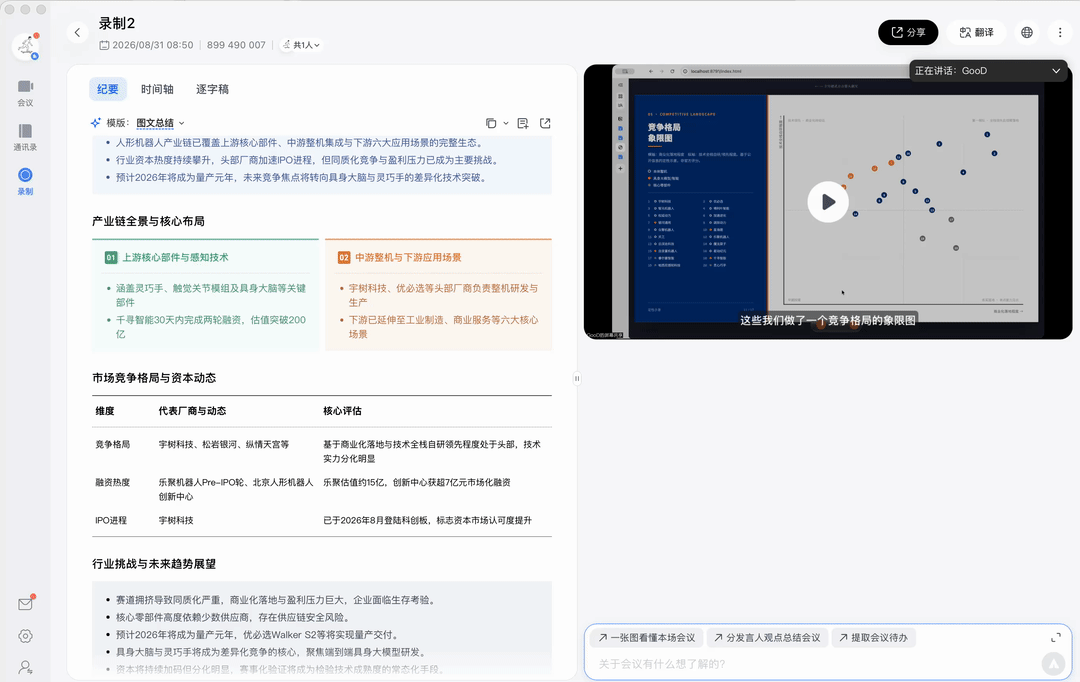Switch to the 时间轴 tab
The height and width of the screenshot is (682, 1080).
pos(157,89)
